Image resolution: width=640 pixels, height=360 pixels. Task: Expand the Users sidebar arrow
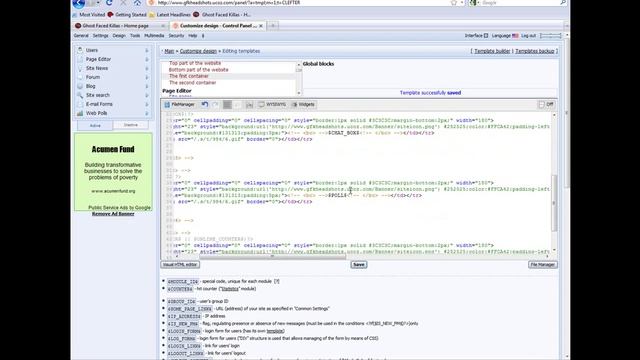click(147, 50)
